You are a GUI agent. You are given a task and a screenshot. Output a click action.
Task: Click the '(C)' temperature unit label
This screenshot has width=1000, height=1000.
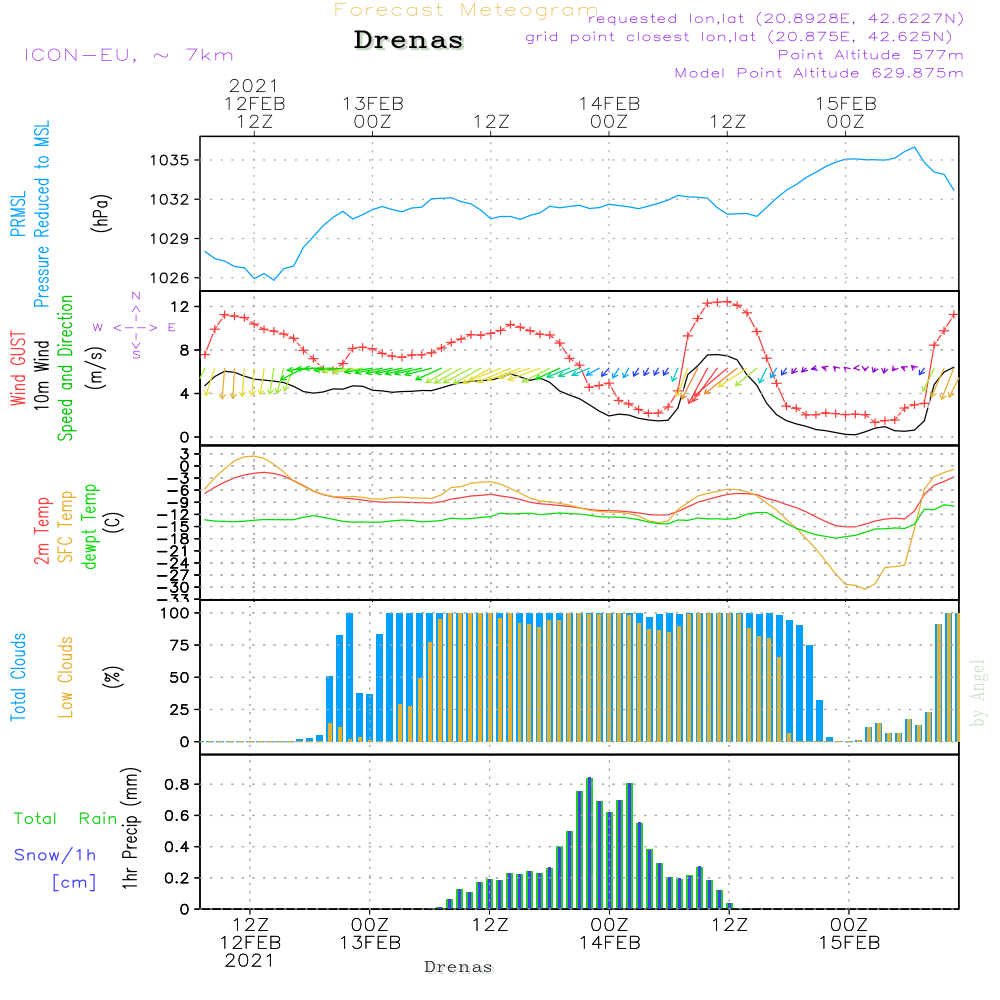click(114, 521)
